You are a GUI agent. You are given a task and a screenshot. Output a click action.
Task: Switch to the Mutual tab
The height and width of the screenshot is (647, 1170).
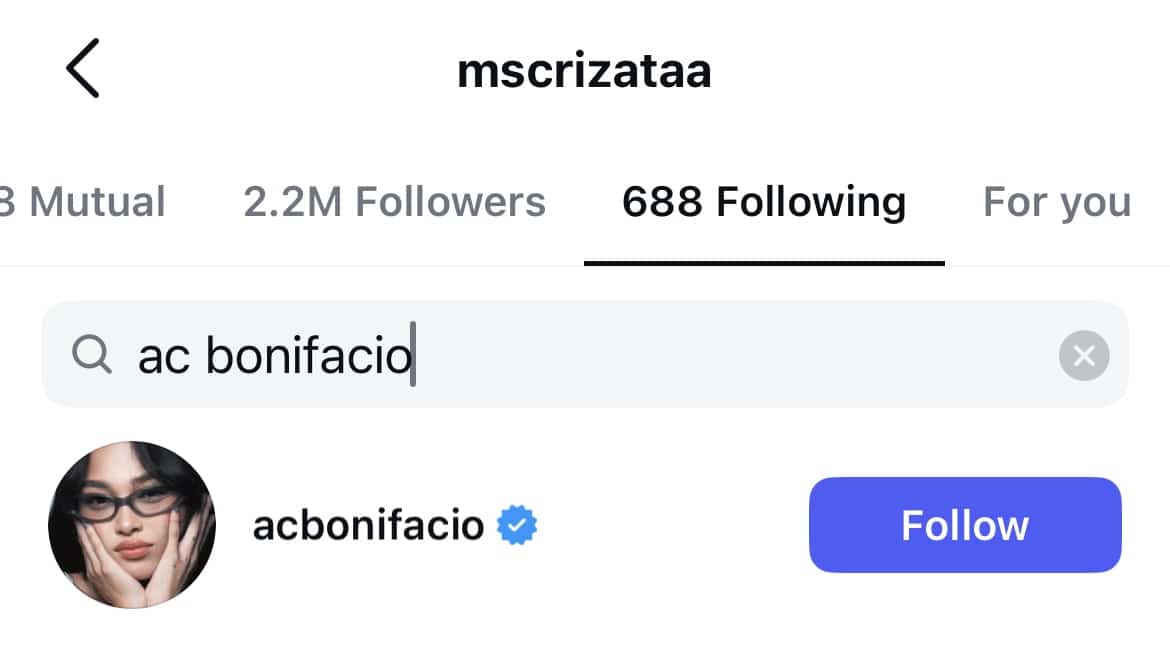(85, 202)
